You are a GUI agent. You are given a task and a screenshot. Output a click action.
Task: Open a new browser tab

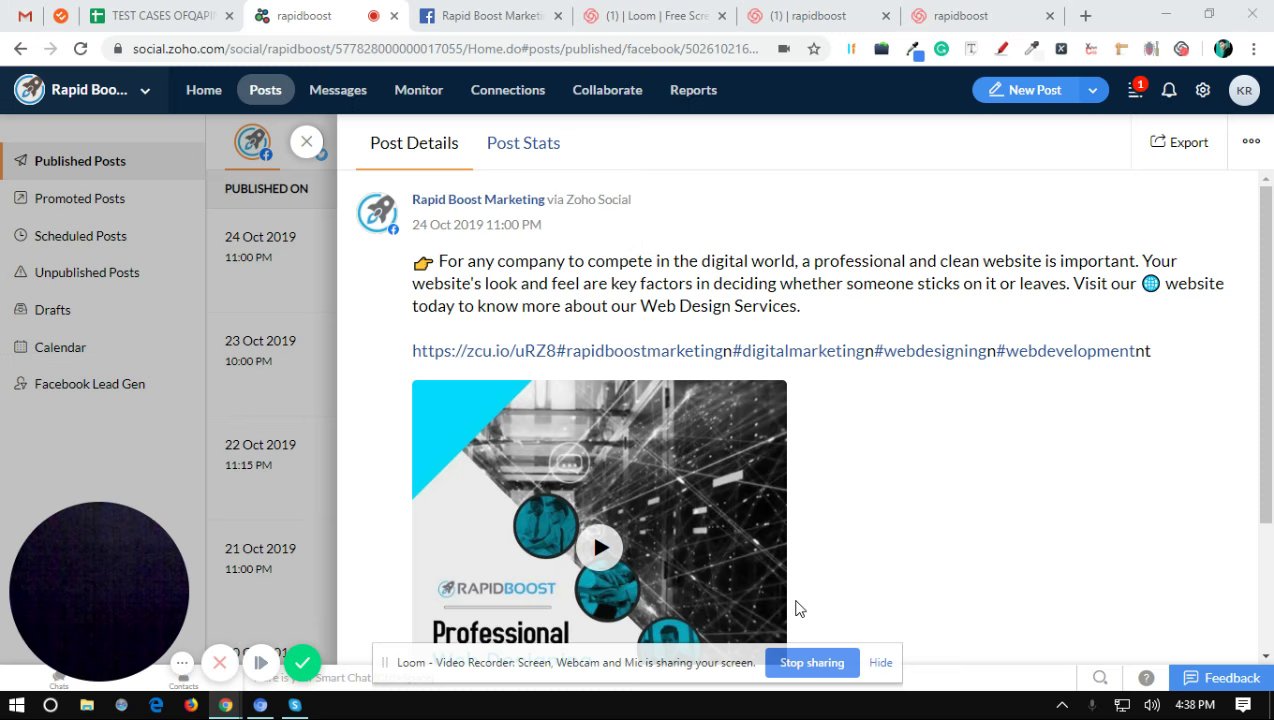(1085, 16)
